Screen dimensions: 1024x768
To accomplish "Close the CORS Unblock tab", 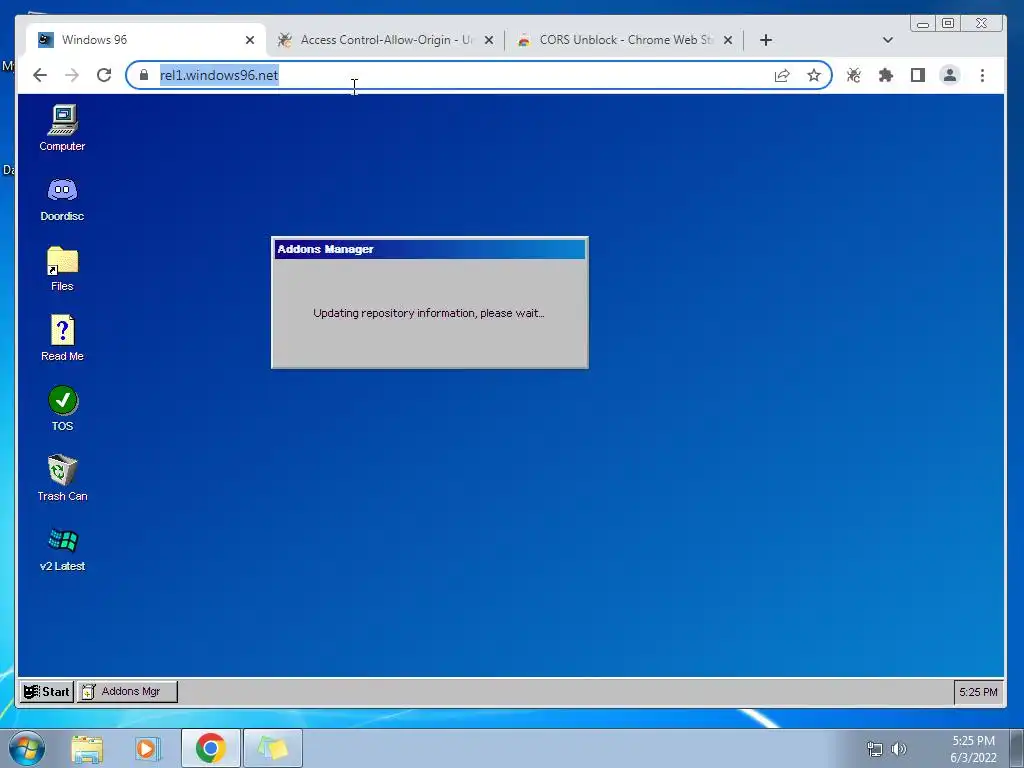I will [728, 40].
